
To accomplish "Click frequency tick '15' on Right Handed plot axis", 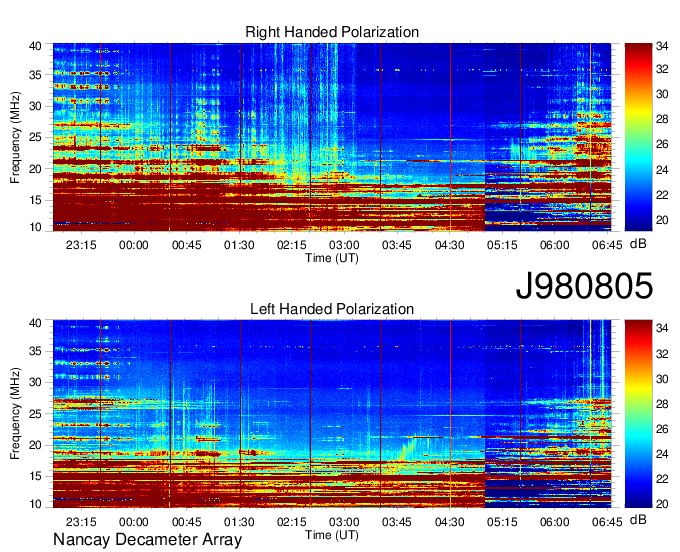I will pos(36,200).
